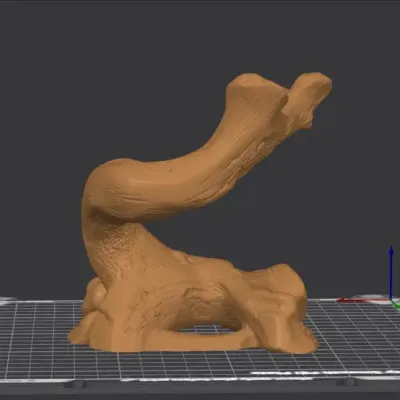Click the white marking at the plate's left corner
The image size is (400, 400).
7,300
